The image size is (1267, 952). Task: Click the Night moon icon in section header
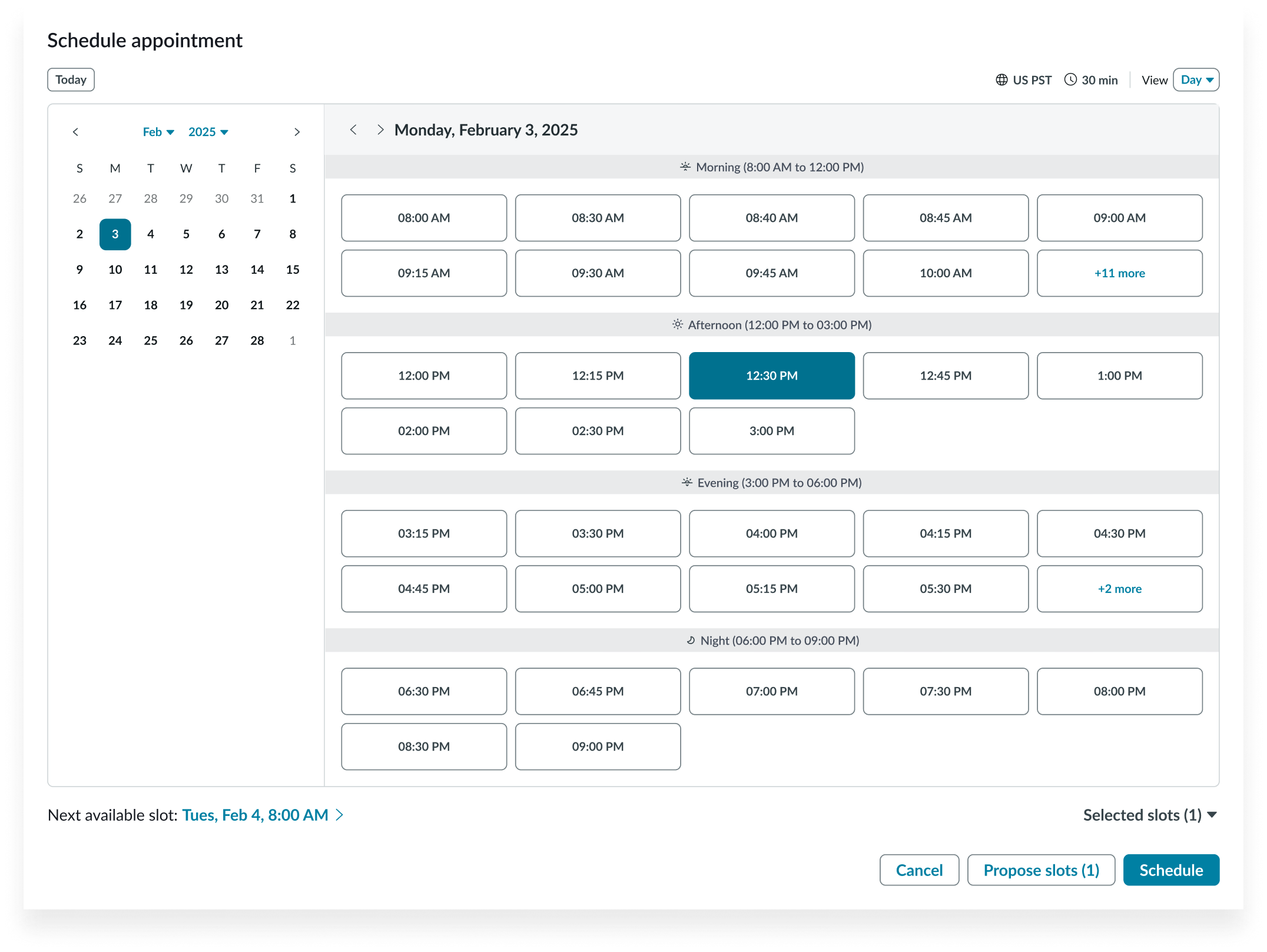691,641
